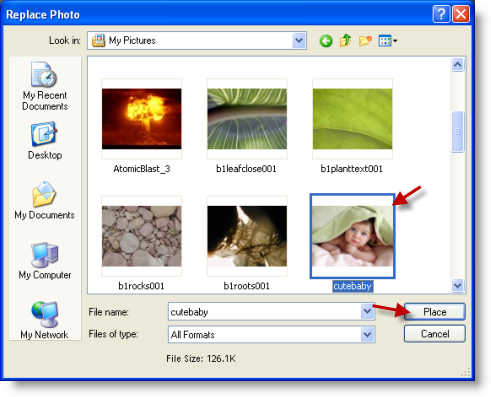Screen dimensions: 491x397
Task: Select the b1planttext001 thumbnail
Action: pos(352,119)
